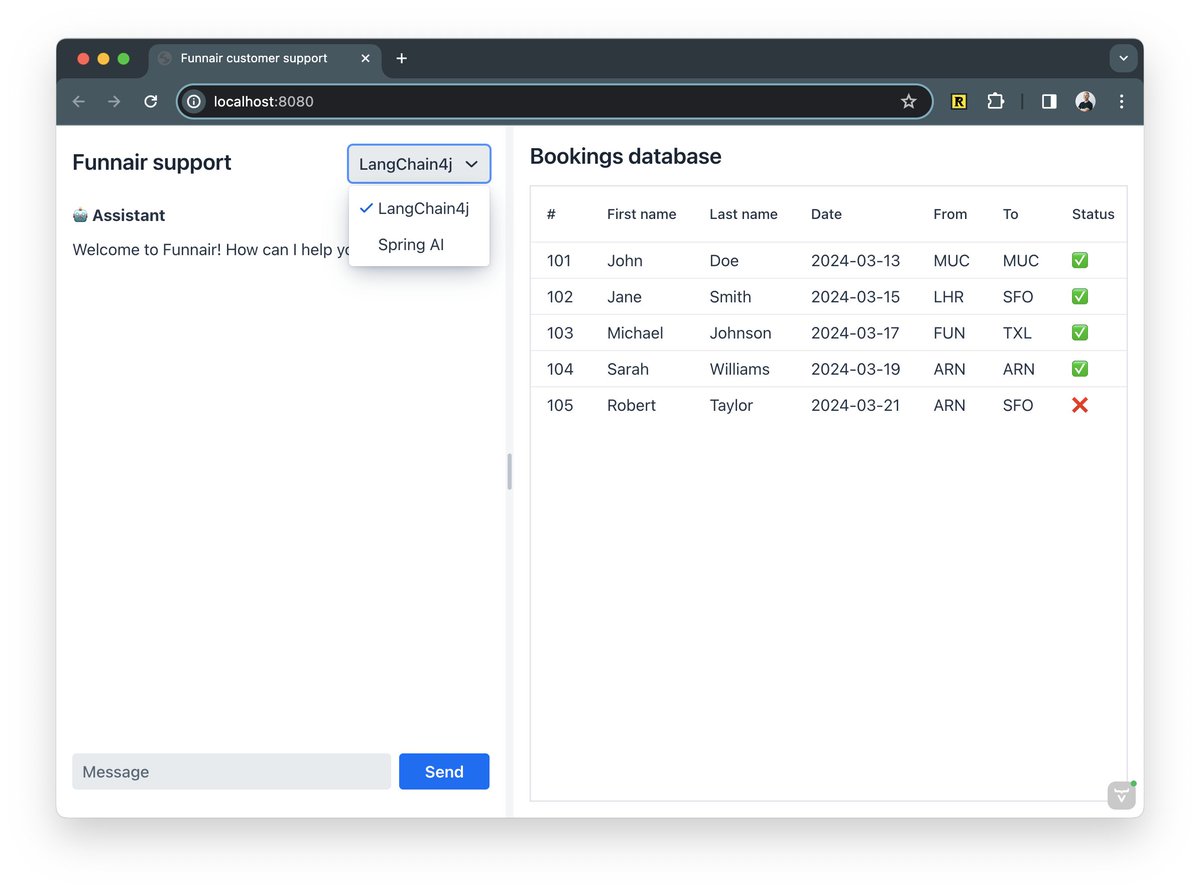1200x892 pixels.
Task: Open the profile avatar menu
Action: [1085, 101]
